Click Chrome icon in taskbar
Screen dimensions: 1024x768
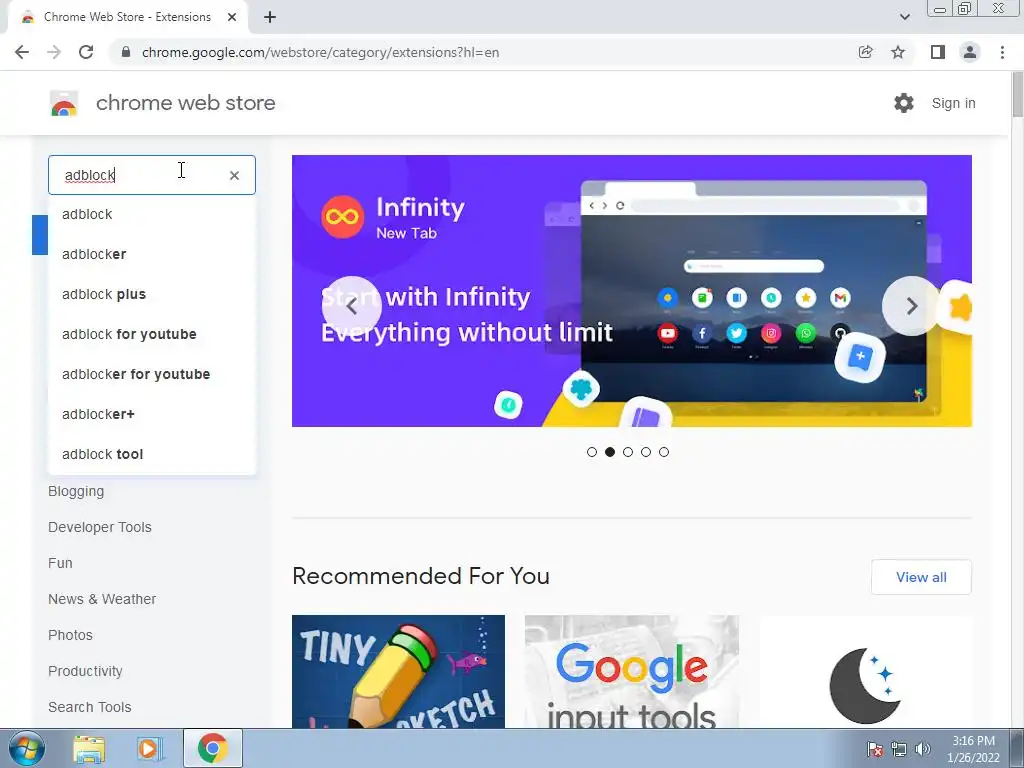[213, 748]
